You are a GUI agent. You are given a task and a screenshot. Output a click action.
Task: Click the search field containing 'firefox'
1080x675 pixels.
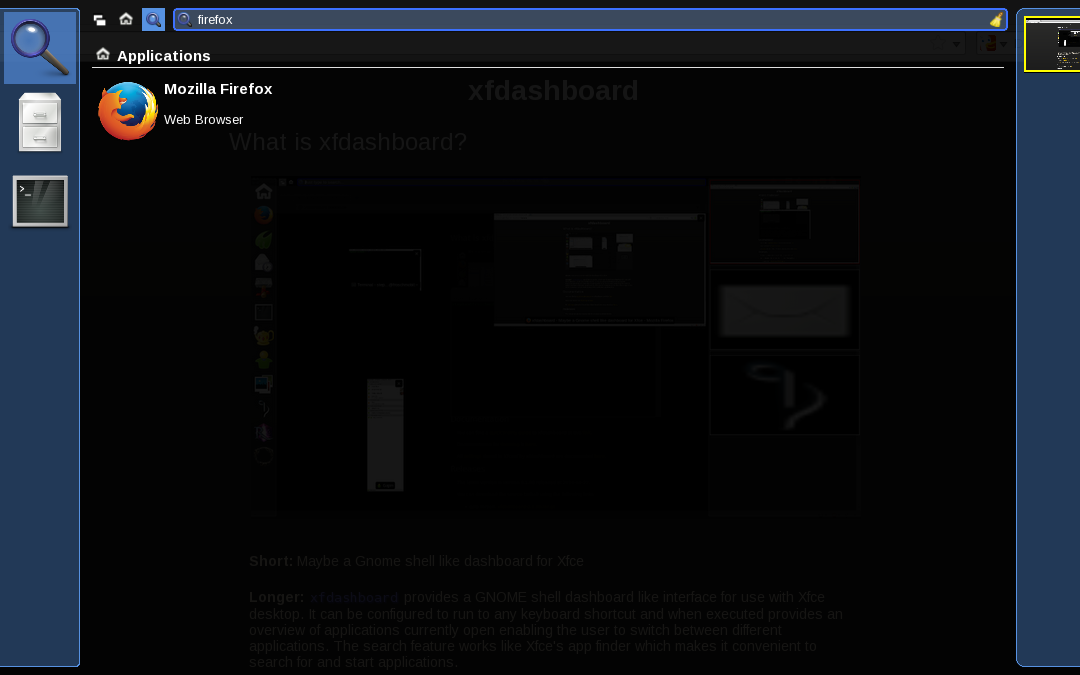click(x=580, y=19)
